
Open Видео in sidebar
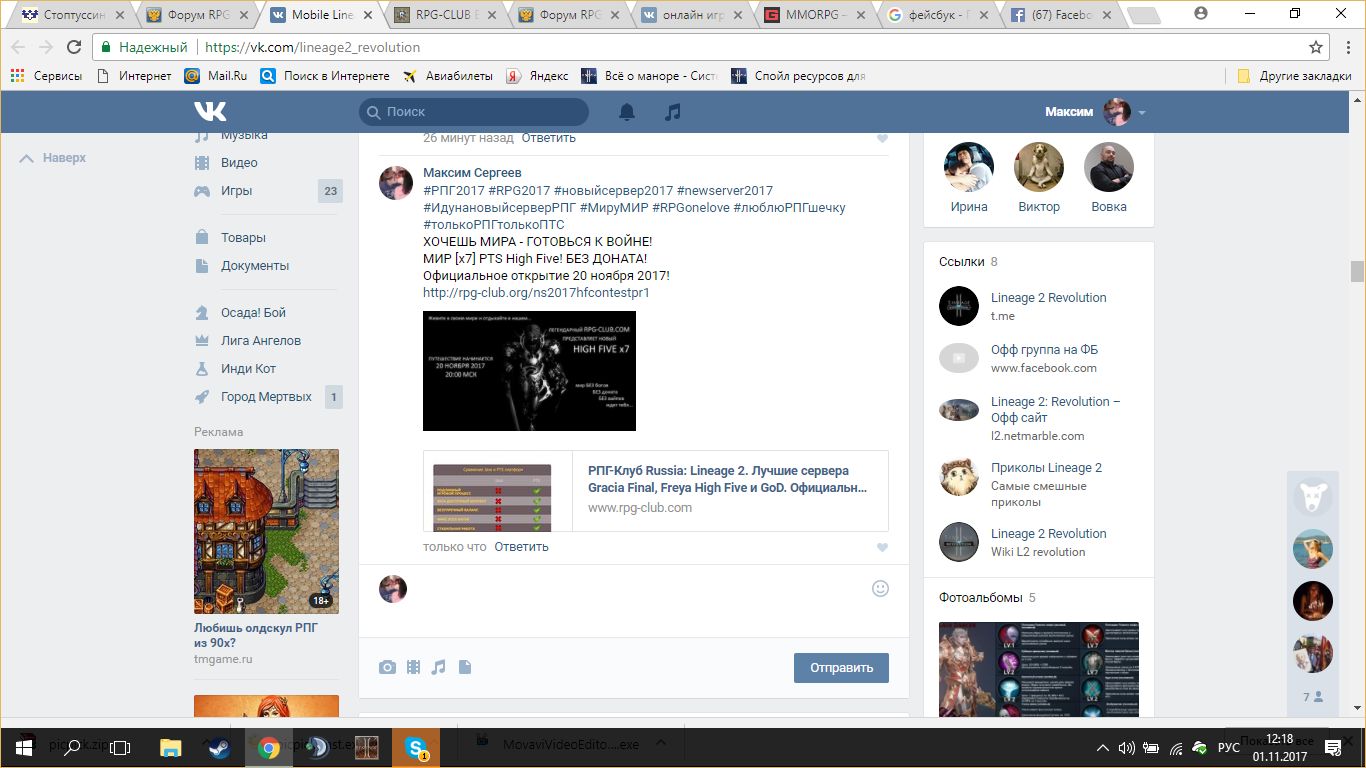tap(239, 163)
